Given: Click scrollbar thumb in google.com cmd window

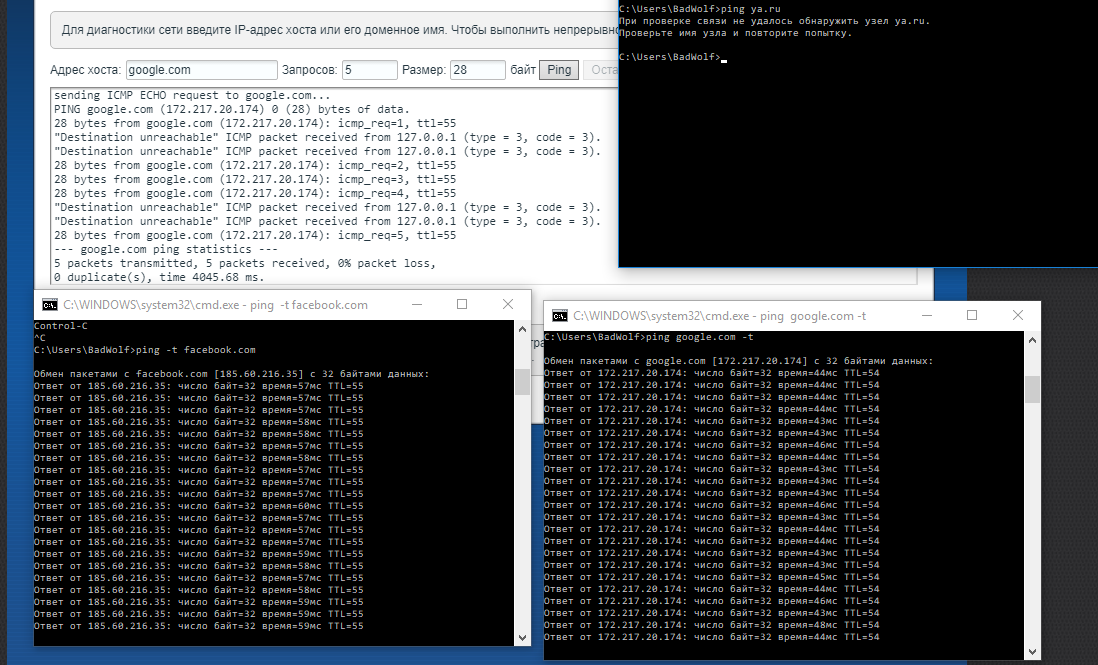Looking at the screenshot, I should 1032,390.
